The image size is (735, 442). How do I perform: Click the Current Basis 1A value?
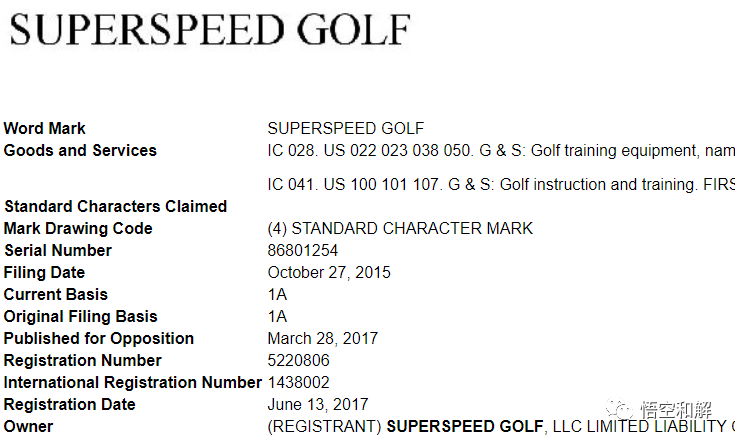tap(277, 295)
